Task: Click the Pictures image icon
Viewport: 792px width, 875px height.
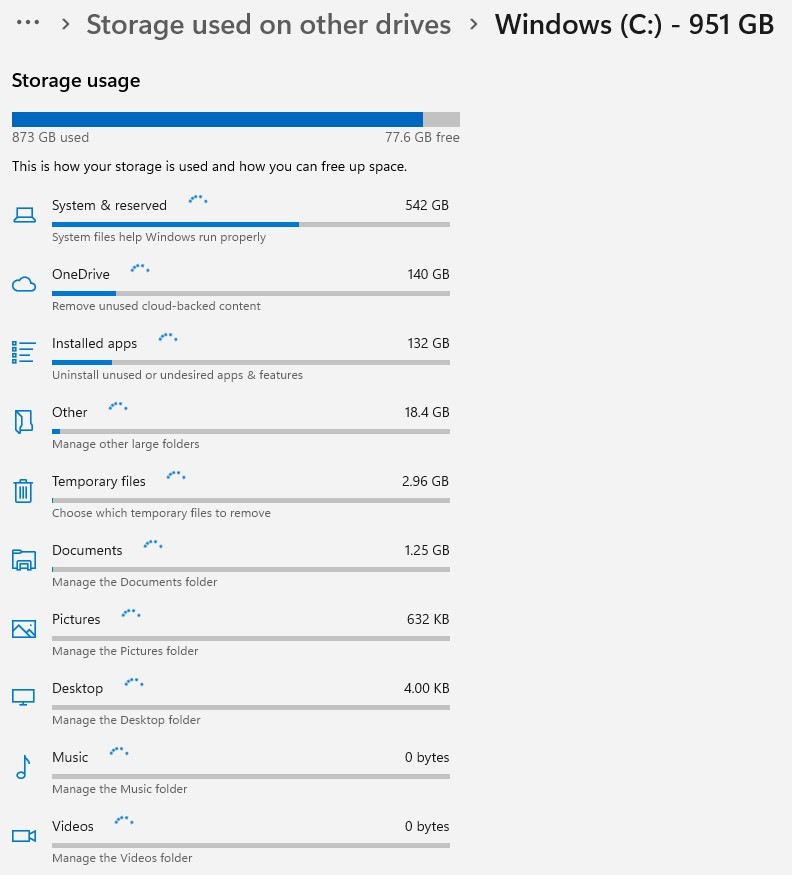Action: point(23,628)
